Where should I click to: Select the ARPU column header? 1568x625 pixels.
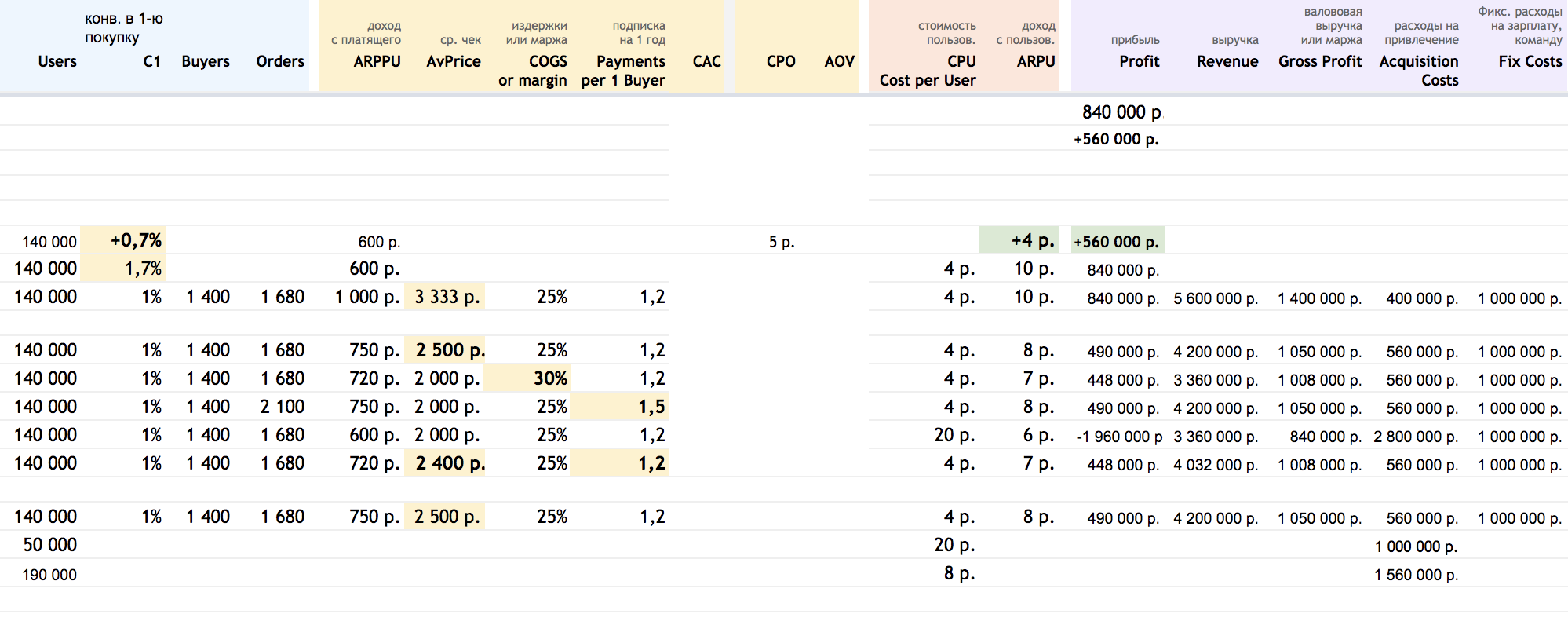coord(1036,61)
